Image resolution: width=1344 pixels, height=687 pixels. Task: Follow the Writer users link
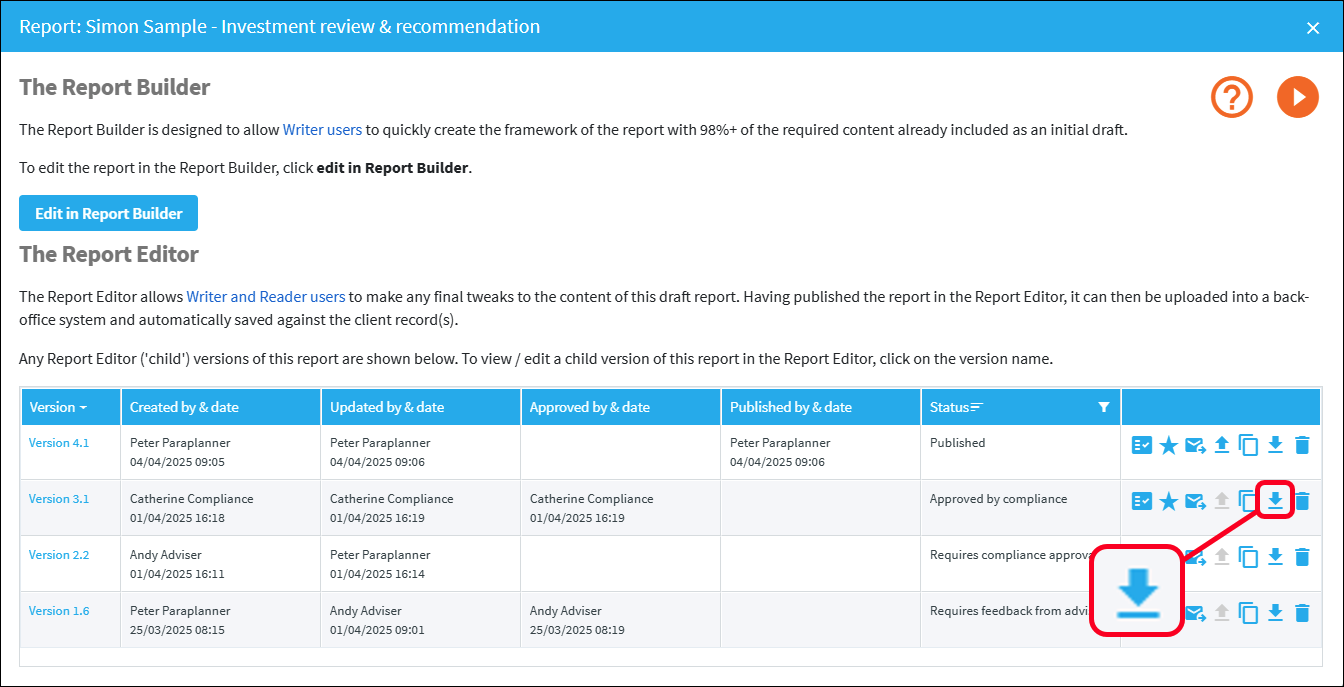pyautogui.click(x=322, y=130)
